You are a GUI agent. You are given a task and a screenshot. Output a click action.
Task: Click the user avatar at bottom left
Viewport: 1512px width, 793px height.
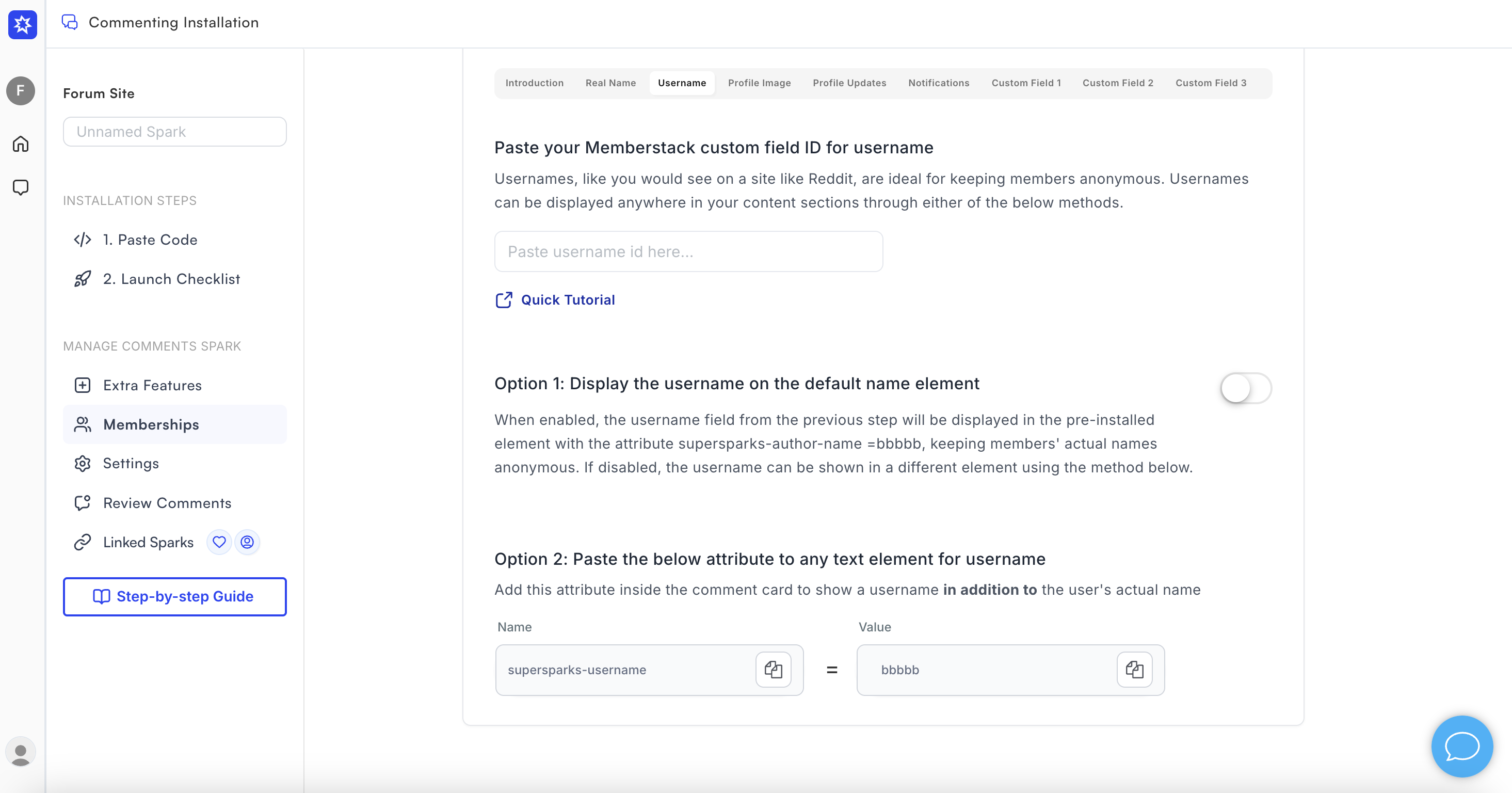coord(21,752)
